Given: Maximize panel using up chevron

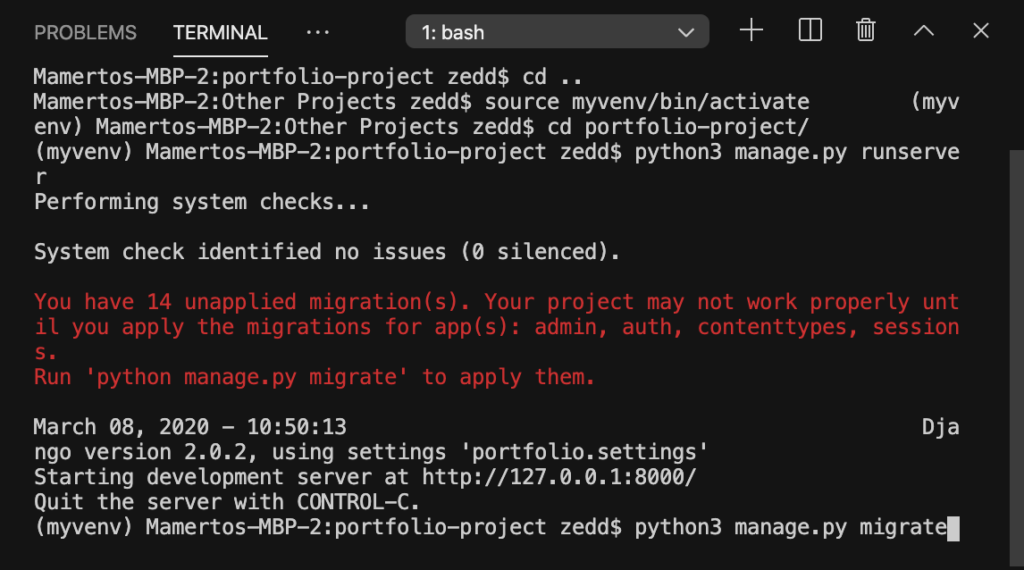Looking at the screenshot, I should (x=923, y=31).
